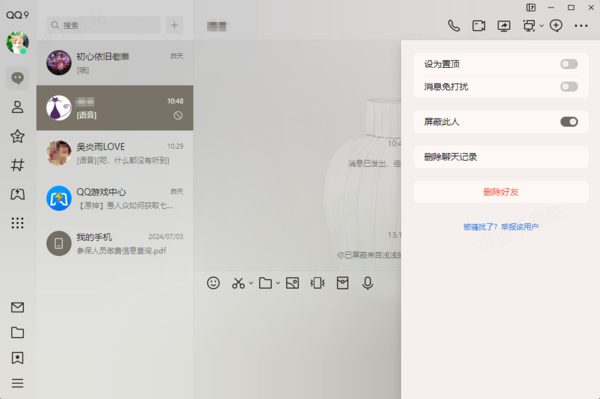Screen dimensions: 600x399
Task: Open the QQ space star tab
Action: (17, 136)
